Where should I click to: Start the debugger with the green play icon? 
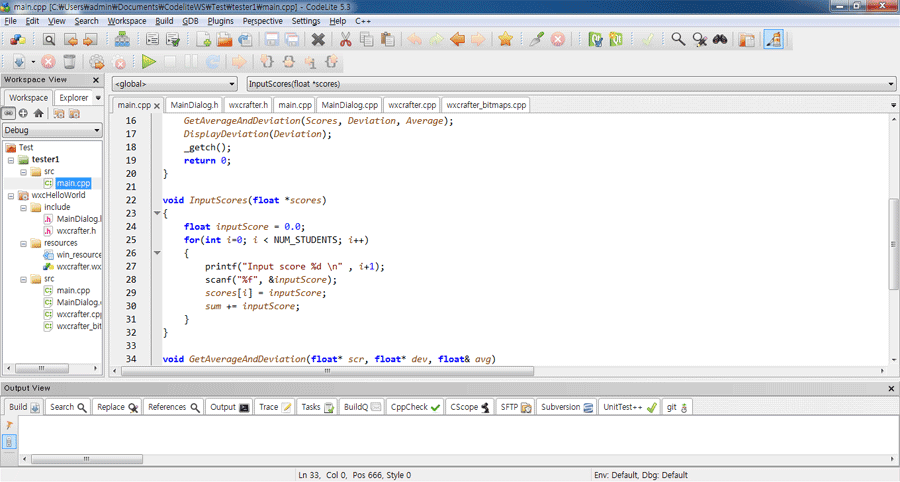coord(149,61)
